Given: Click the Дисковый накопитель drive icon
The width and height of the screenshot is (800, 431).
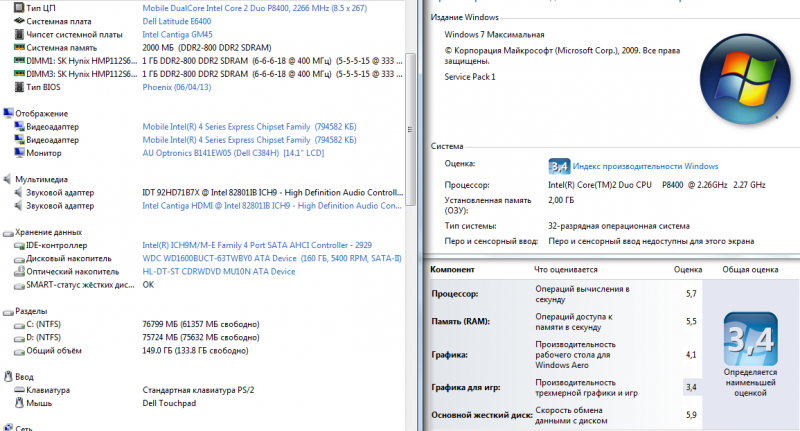Looking at the screenshot, I should click(19, 258).
